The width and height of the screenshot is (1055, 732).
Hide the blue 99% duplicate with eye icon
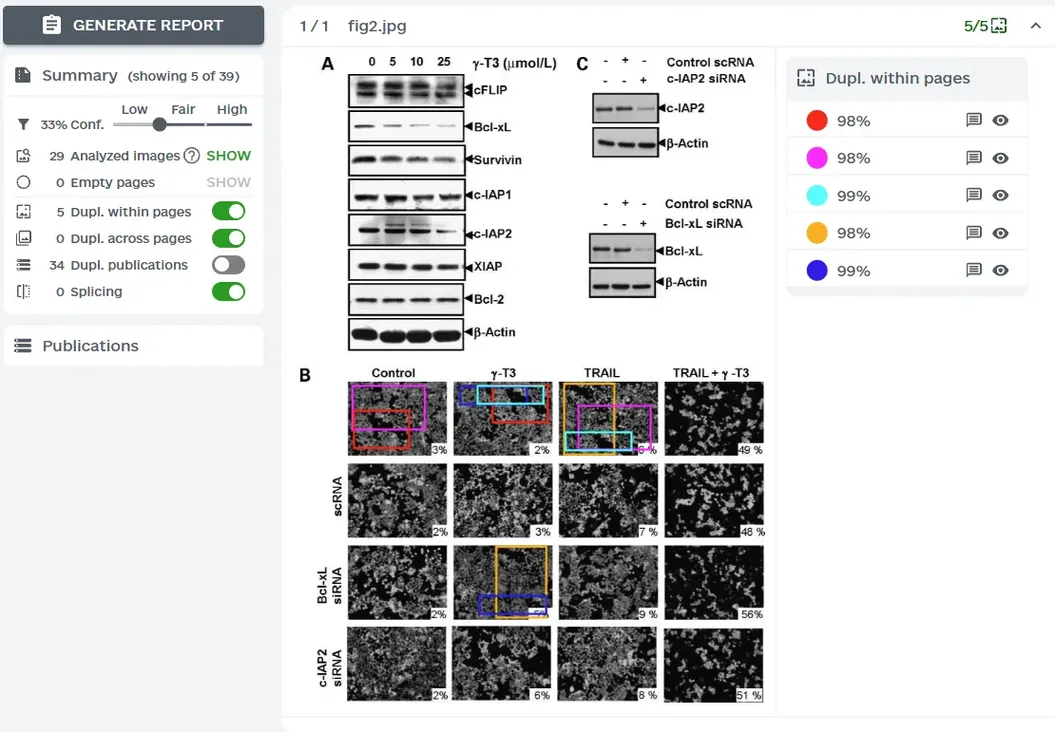(1001, 270)
